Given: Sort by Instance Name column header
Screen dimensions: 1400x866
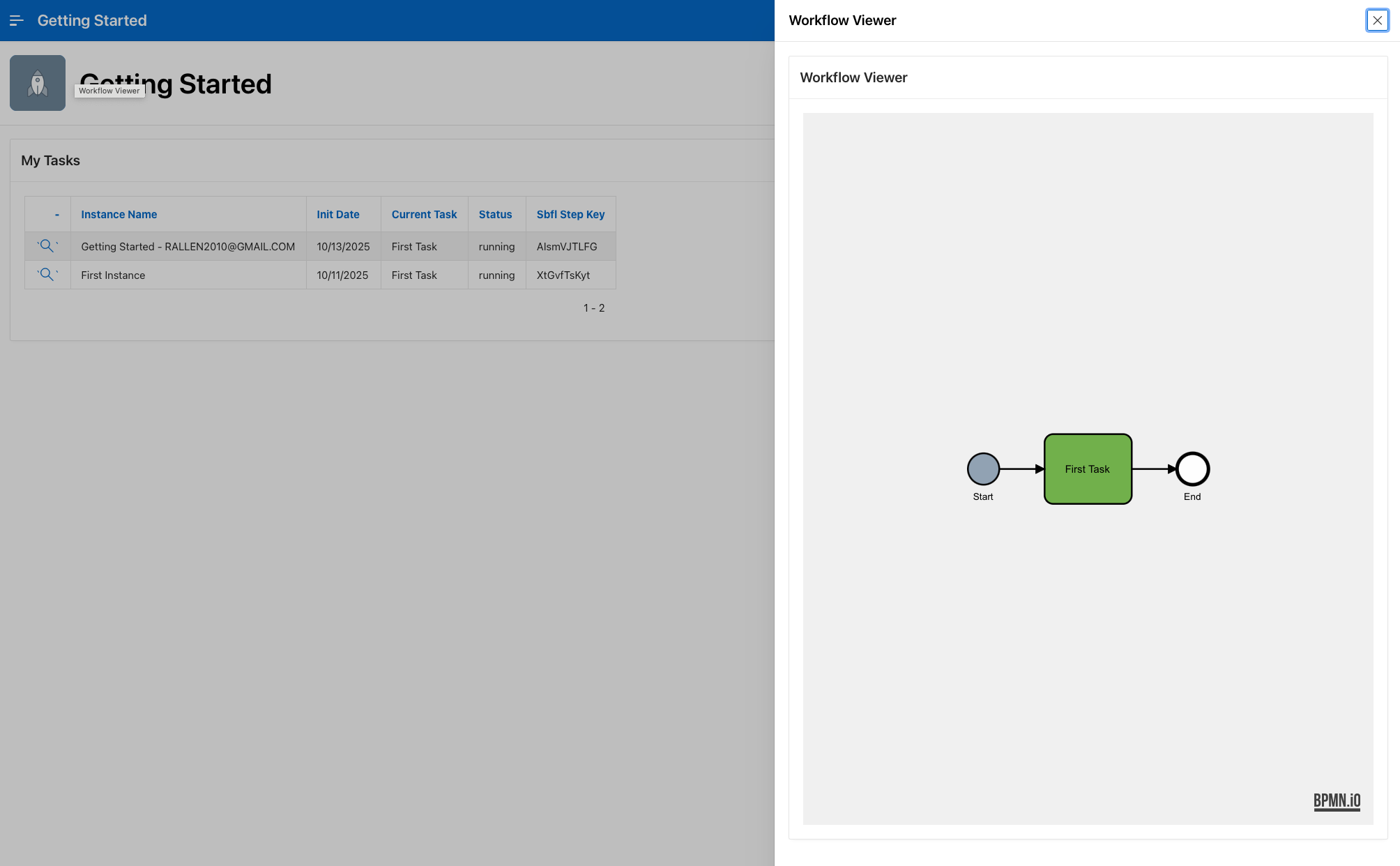Looking at the screenshot, I should [119, 215].
